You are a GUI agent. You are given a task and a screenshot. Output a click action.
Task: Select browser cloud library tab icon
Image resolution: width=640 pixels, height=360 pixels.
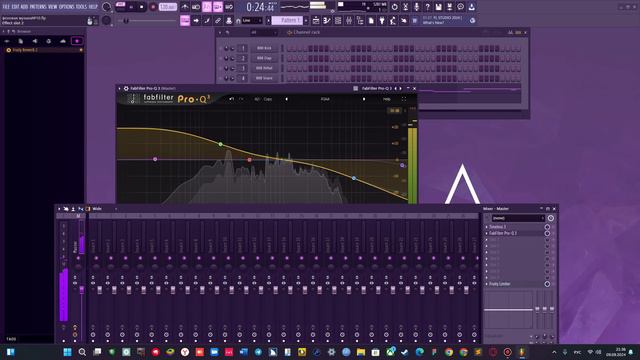tap(62, 41)
